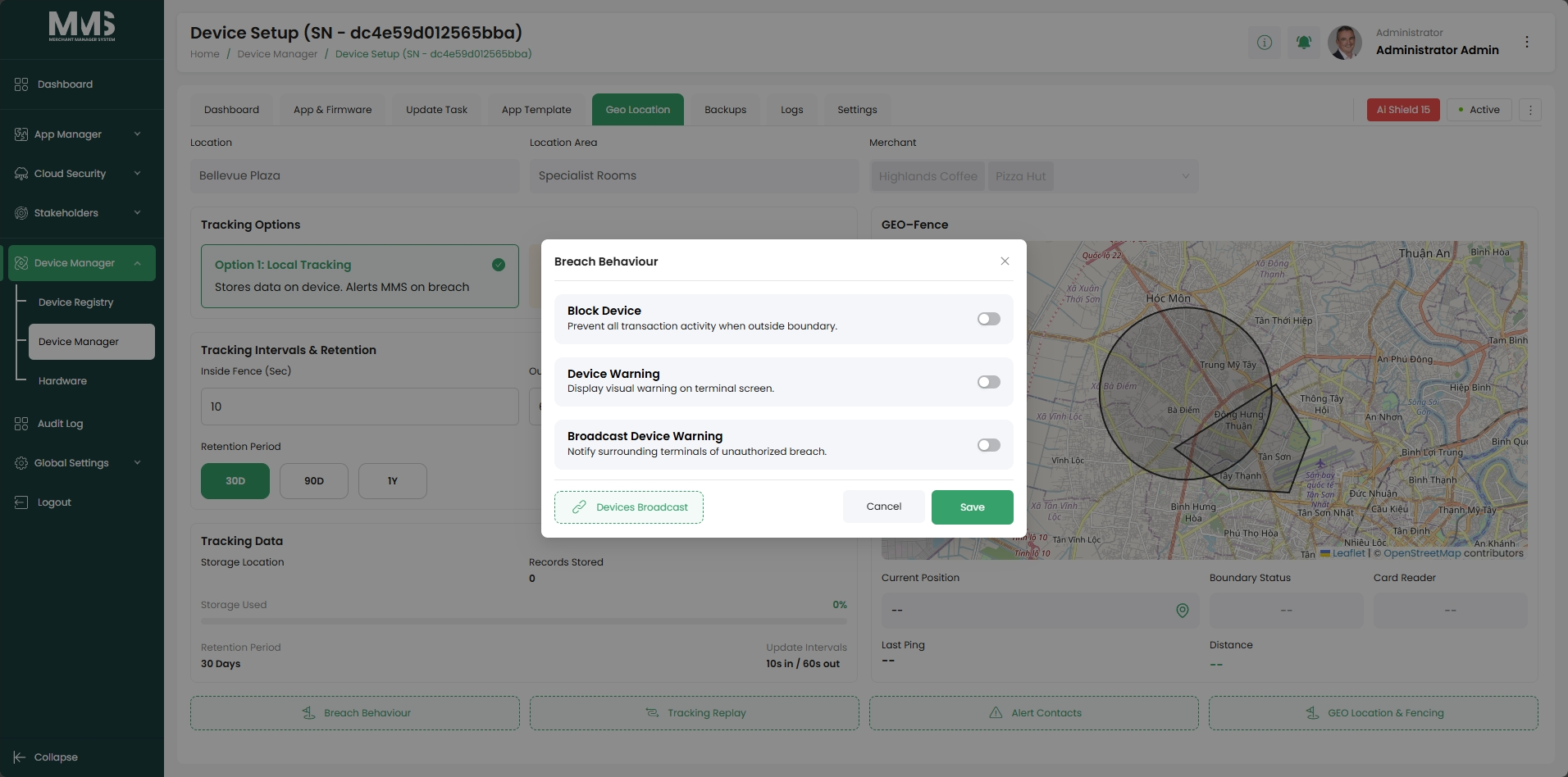Open the vertical dots menu beside Administrator Admin
The width and height of the screenshot is (1568, 777).
(x=1527, y=42)
